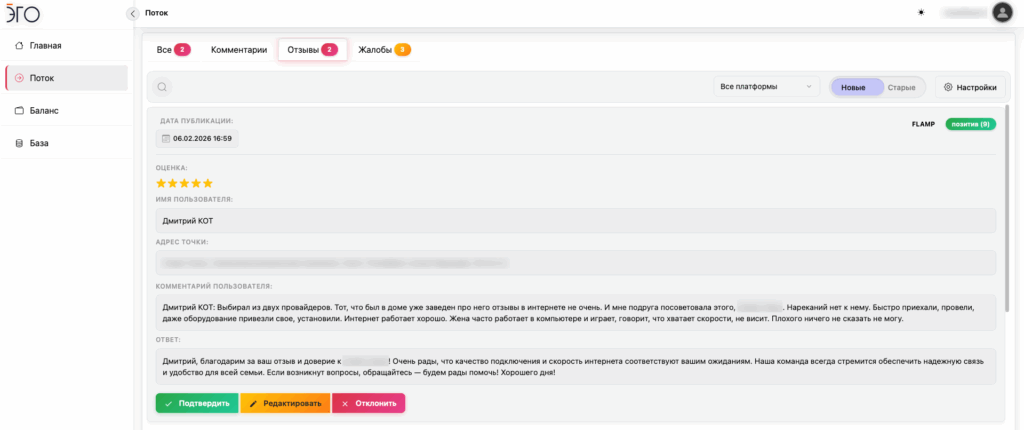Switch to Старые reviews
The height and width of the screenshot is (430, 1024).
(902, 87)
